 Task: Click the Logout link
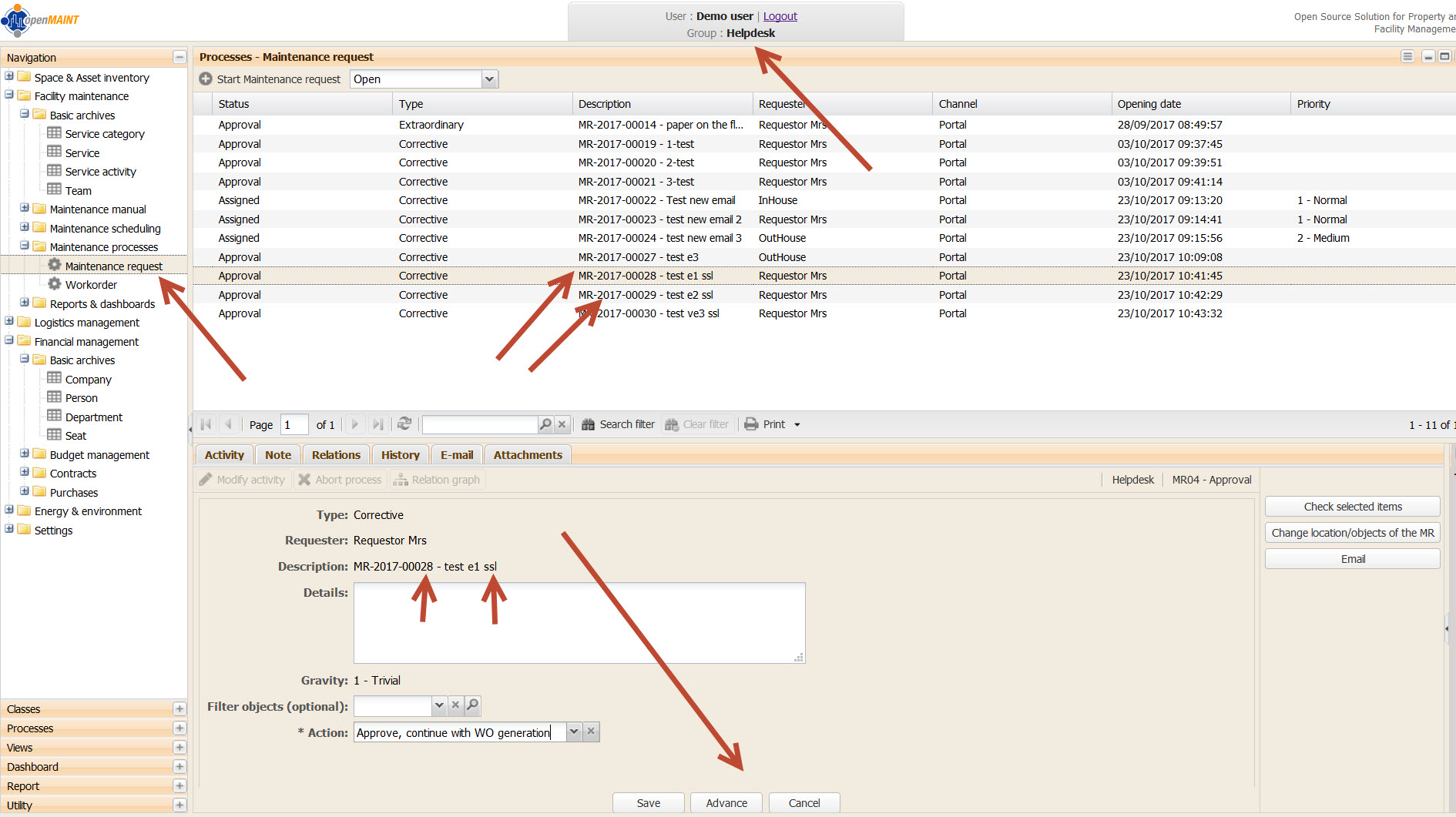point(780,16)
